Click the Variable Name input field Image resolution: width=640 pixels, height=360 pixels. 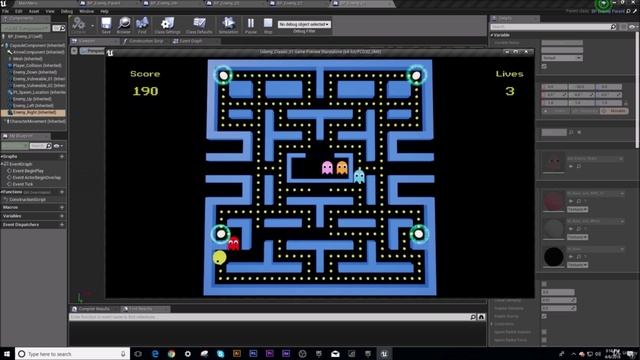tap(562, 42)
